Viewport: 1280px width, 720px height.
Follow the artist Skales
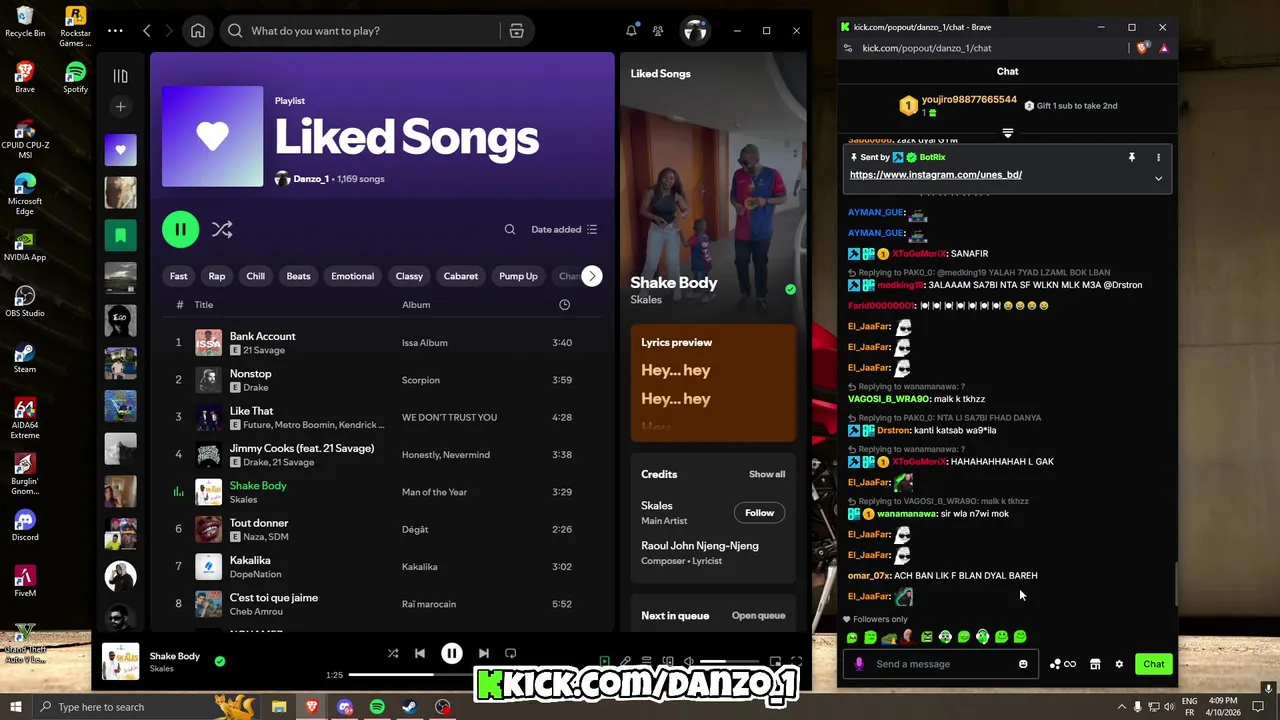(x=759, y=513)
